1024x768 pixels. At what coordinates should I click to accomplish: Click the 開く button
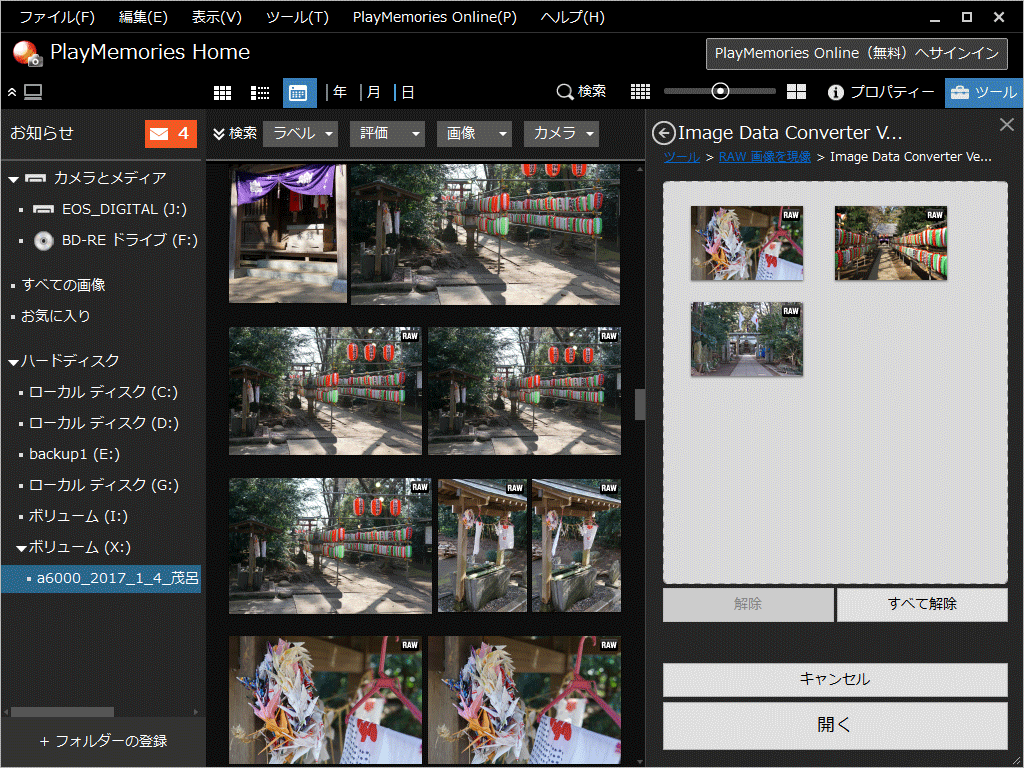click(x=835, y=725)
